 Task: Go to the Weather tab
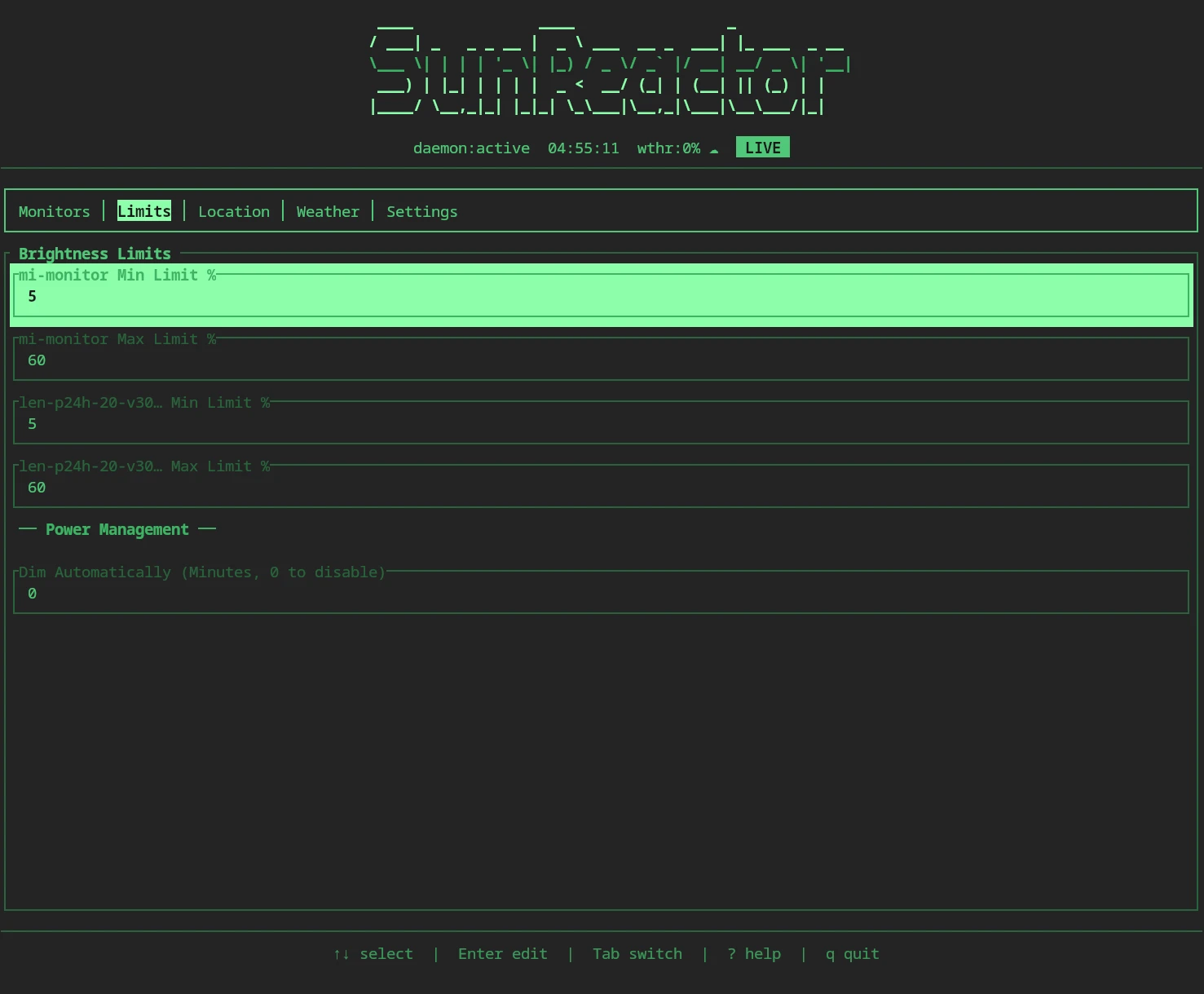(328, 211)
